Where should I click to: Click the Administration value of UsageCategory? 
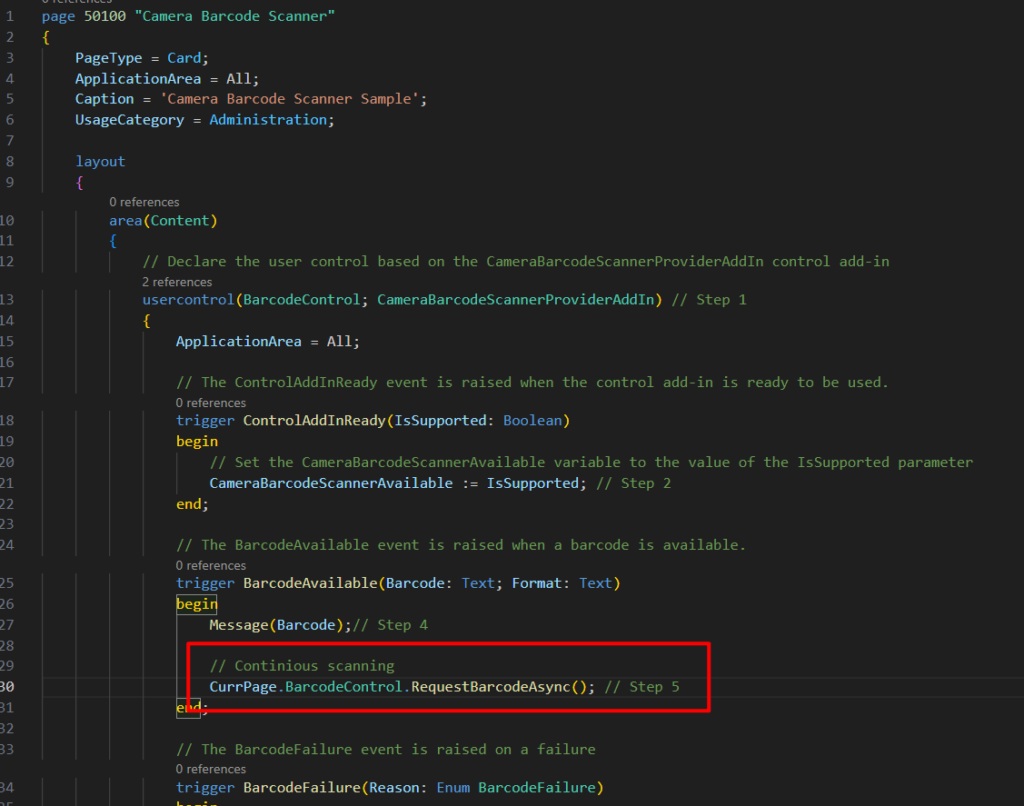coord(267,120)
